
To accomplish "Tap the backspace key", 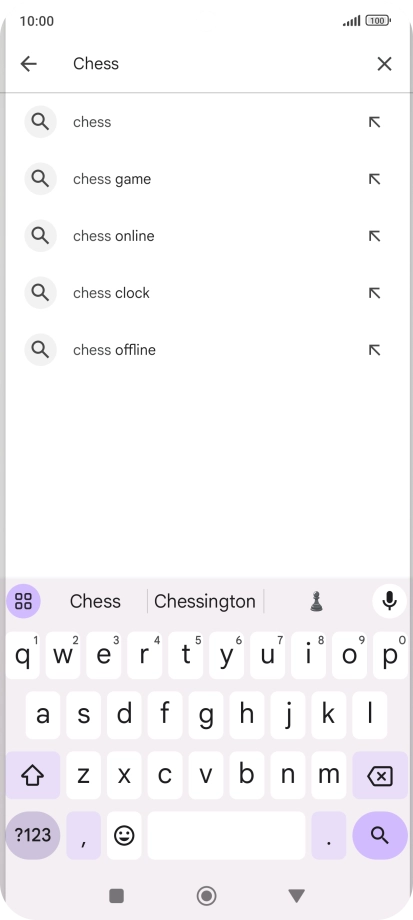I will pos(380,775).
